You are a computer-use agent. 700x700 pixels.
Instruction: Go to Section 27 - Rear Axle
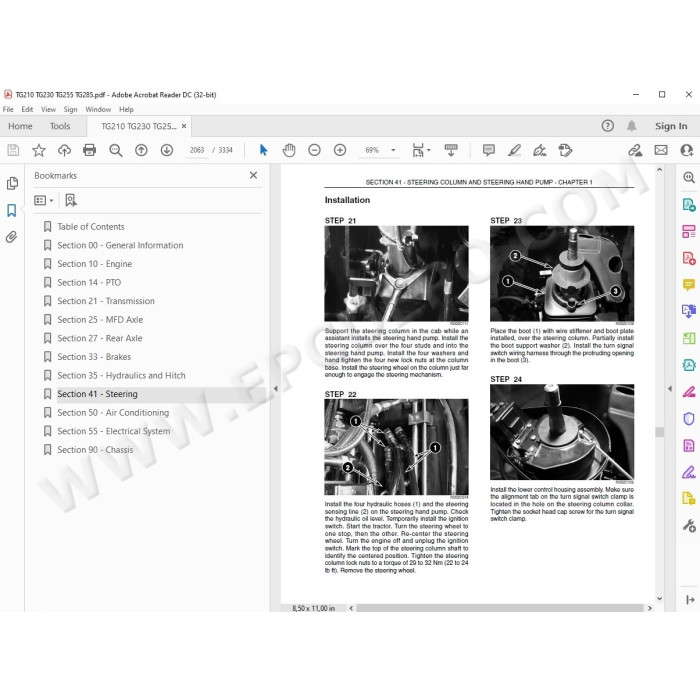(100, 338)
